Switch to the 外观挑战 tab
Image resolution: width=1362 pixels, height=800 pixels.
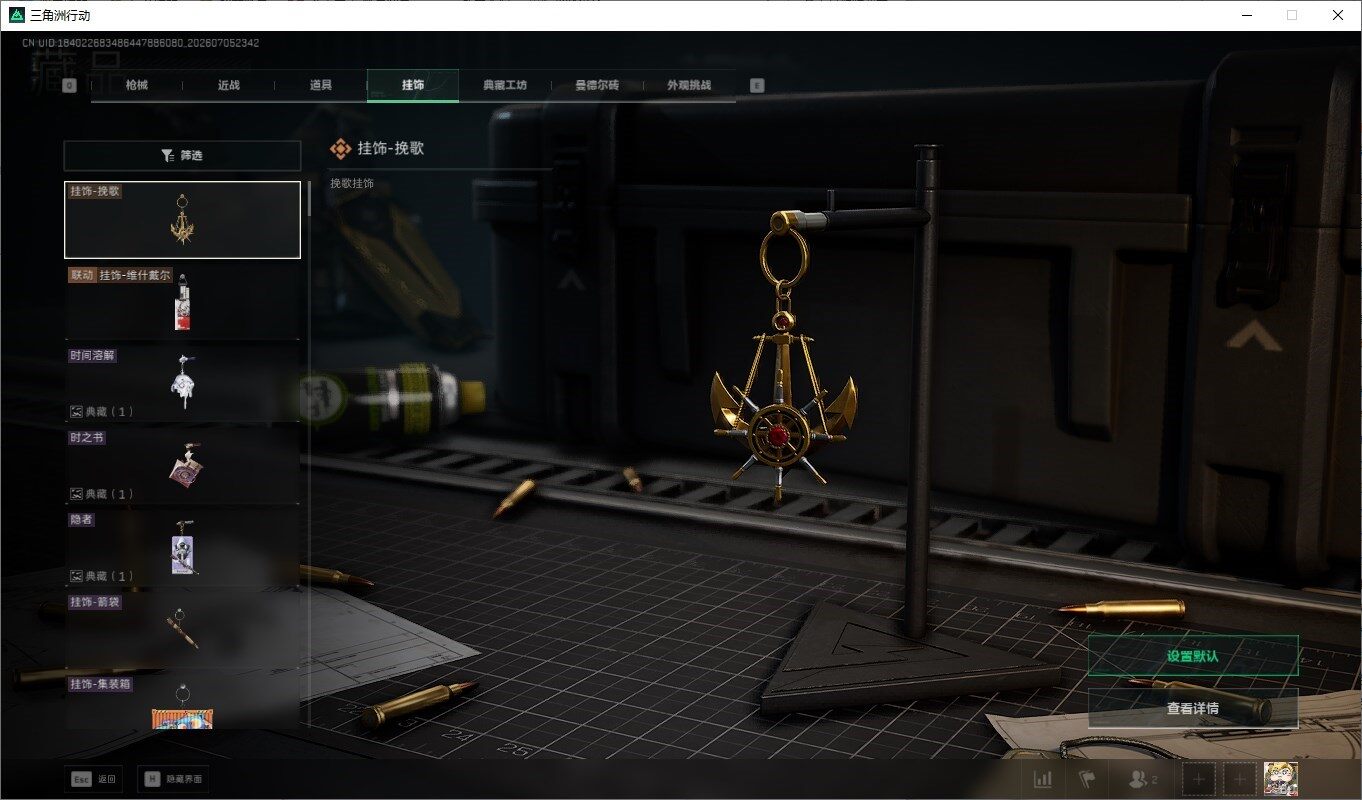tap(689, 86)
